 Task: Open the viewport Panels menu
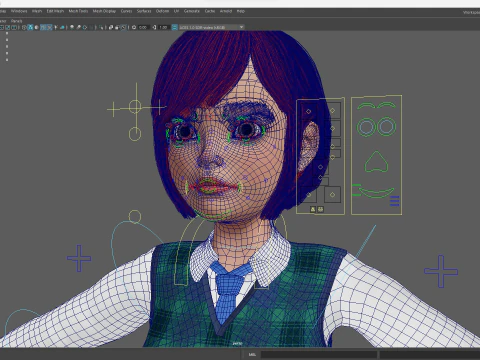(16, 21)
